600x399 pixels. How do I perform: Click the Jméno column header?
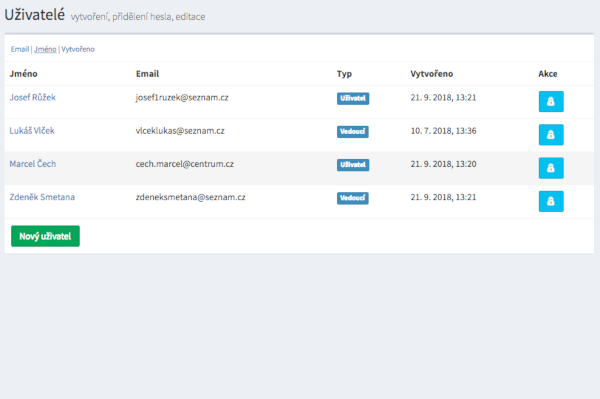tap(23, 74)
